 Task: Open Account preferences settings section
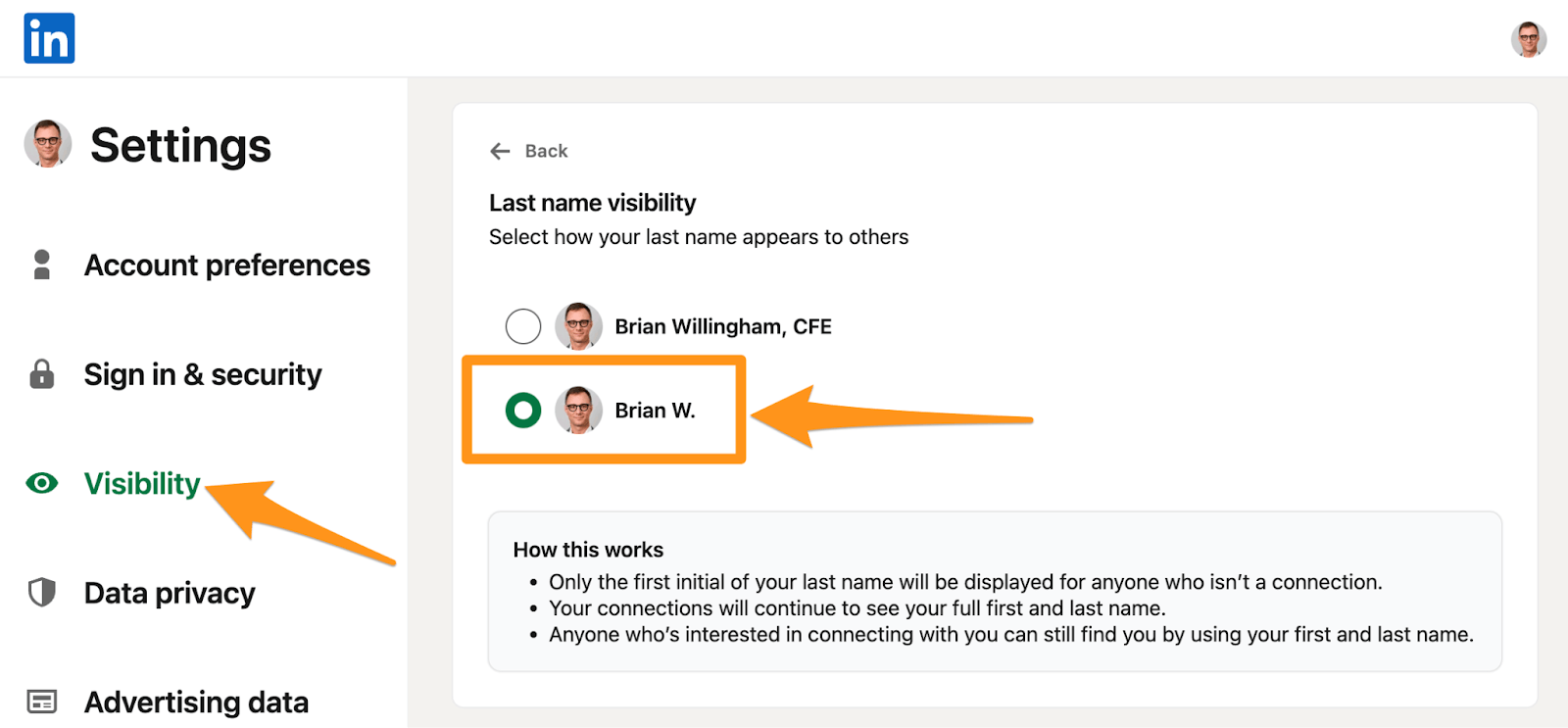click(x=226, y=266)
